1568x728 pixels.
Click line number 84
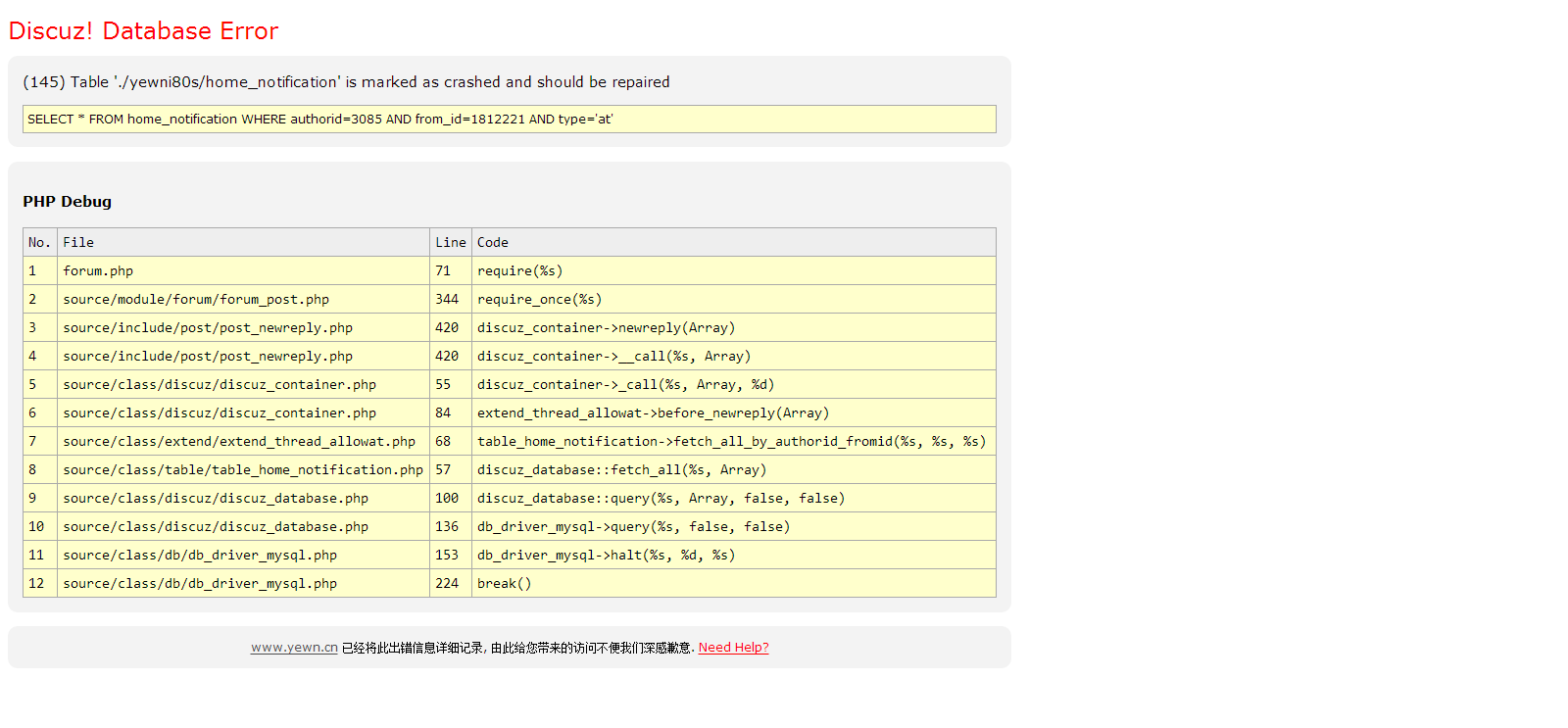tap(451, 413)
